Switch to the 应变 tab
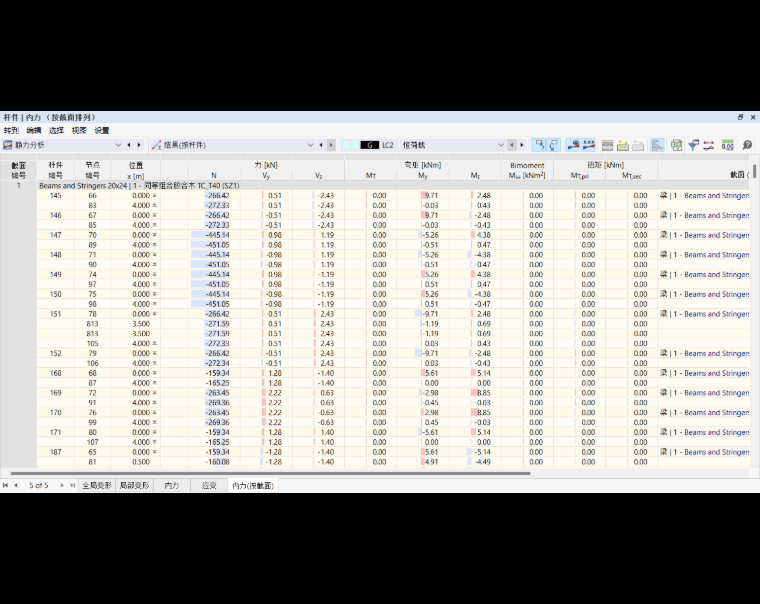Screen dimensions: 760x604 pos(209,485)
